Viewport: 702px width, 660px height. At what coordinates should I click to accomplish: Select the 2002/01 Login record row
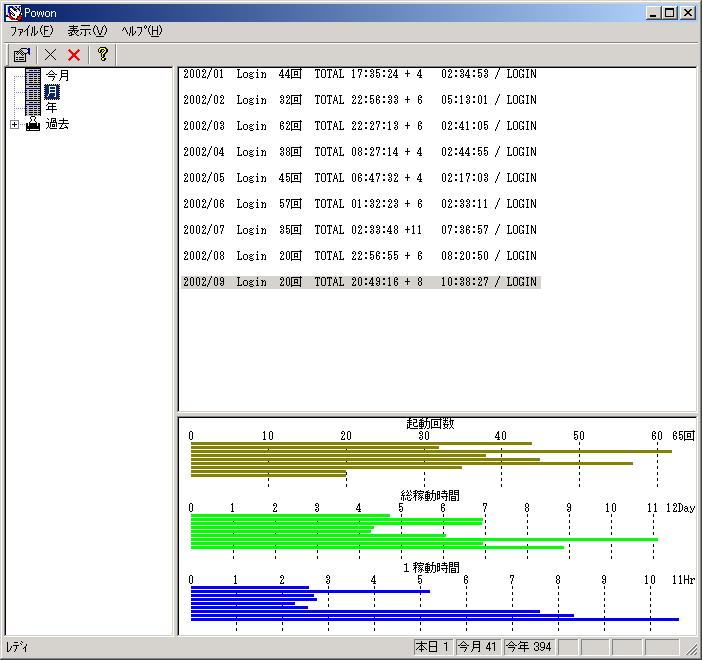tap(360, 74)
